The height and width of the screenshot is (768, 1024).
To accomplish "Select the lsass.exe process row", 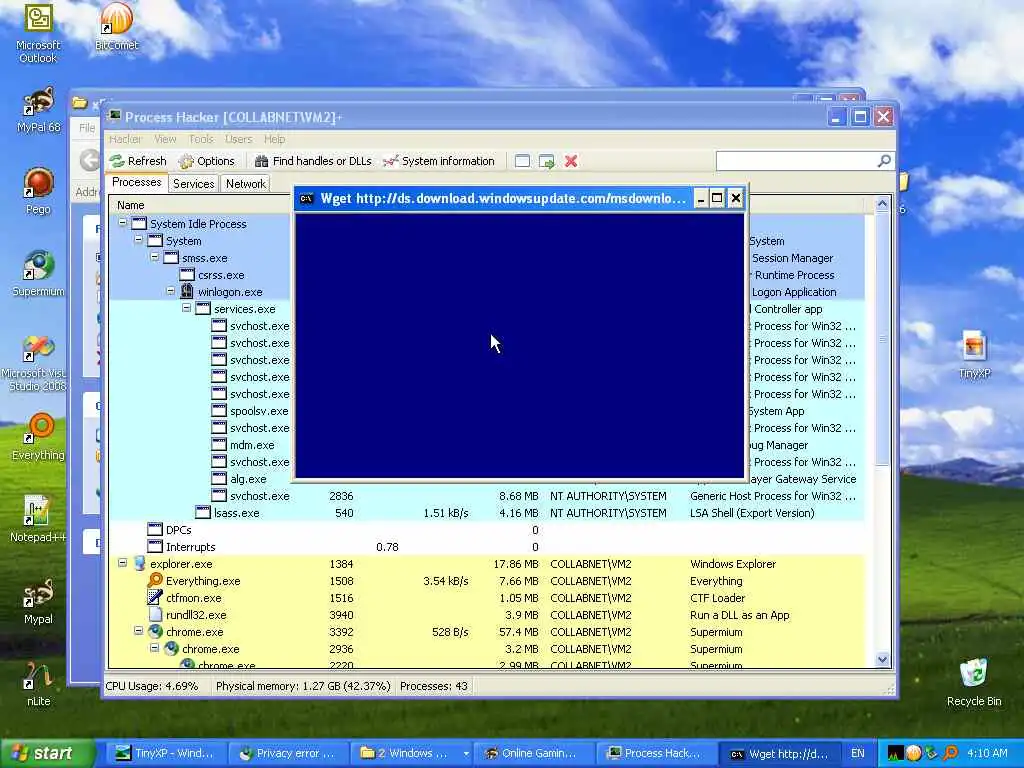I will pyautogui.click(x=487, y=513).
